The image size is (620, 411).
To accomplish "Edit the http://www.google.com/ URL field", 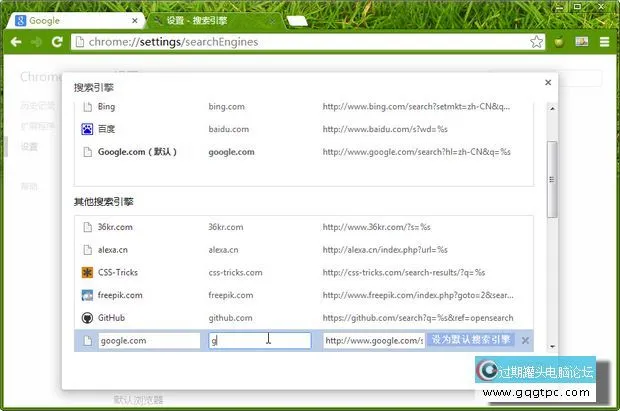I will click(x=374, y=341).
